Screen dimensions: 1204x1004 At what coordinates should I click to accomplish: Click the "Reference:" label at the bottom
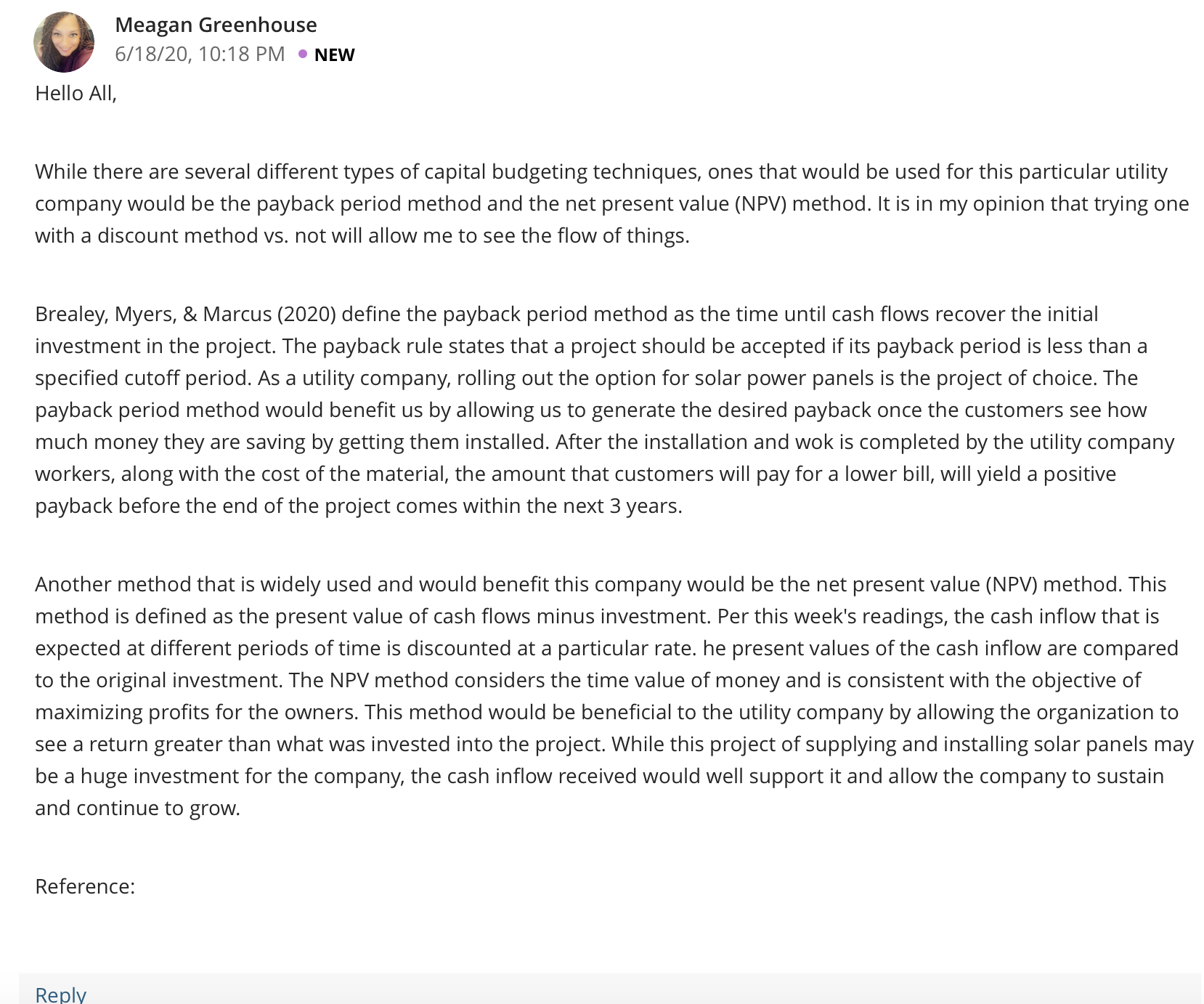pyautogui.click(x=85, y=886)
